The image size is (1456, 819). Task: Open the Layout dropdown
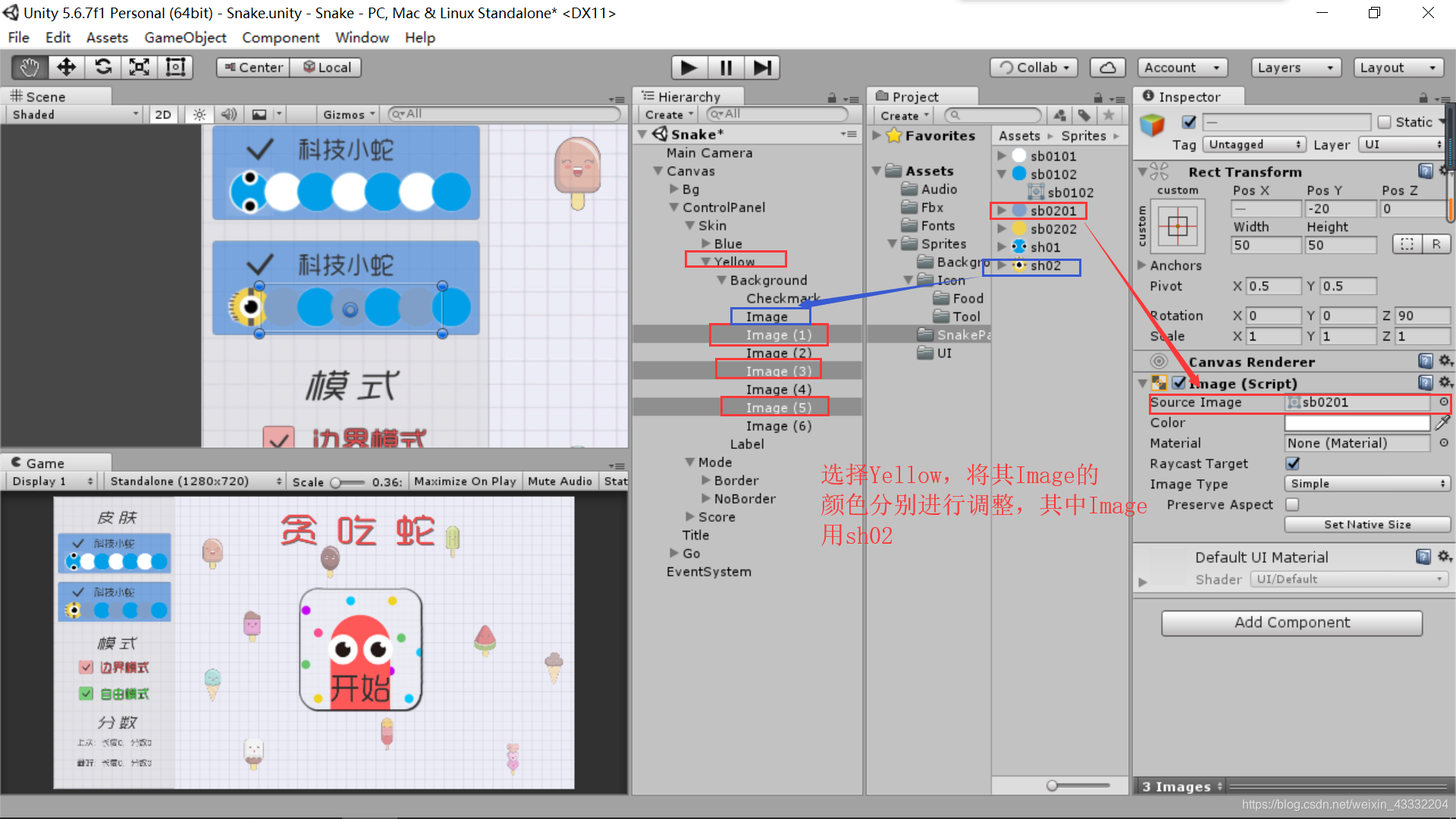pyautogui.click(x=1398, y=67)
